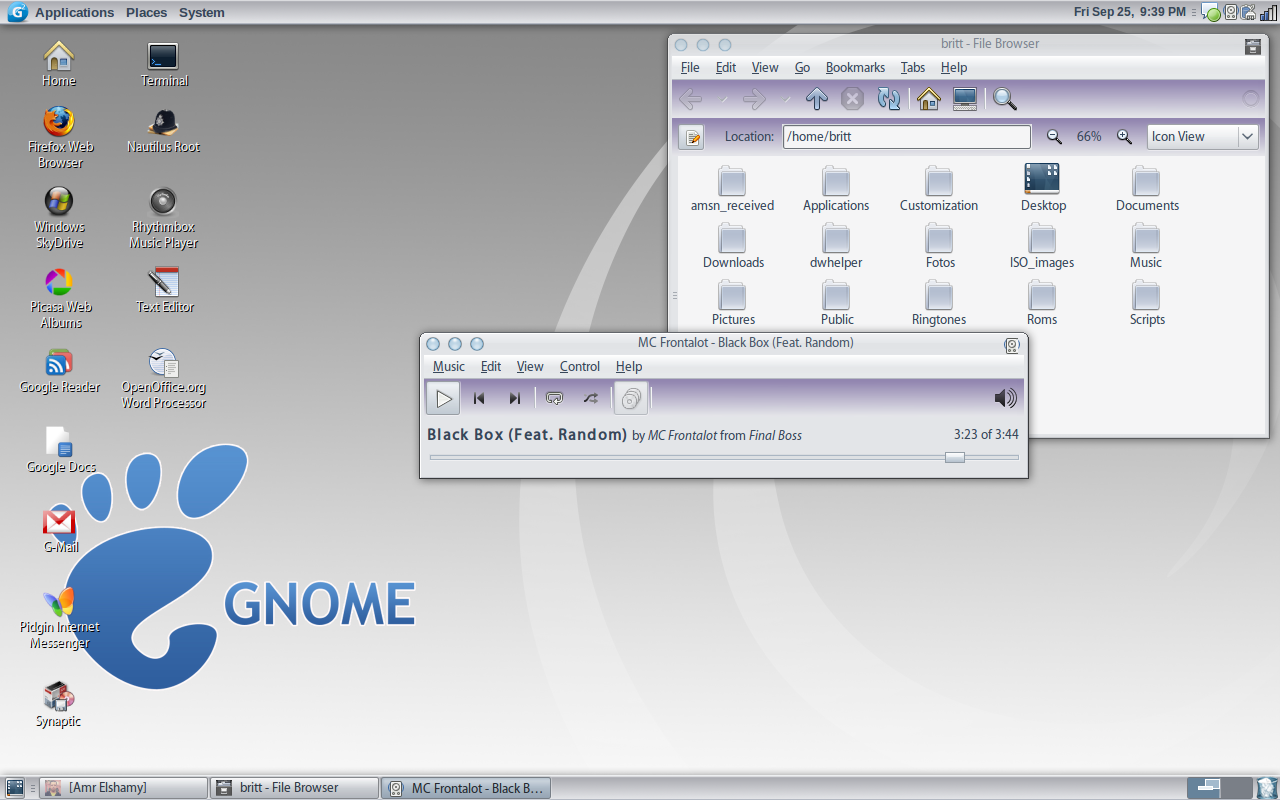Click Play button in music player
1280x800 pixels.
coord(443,398)
